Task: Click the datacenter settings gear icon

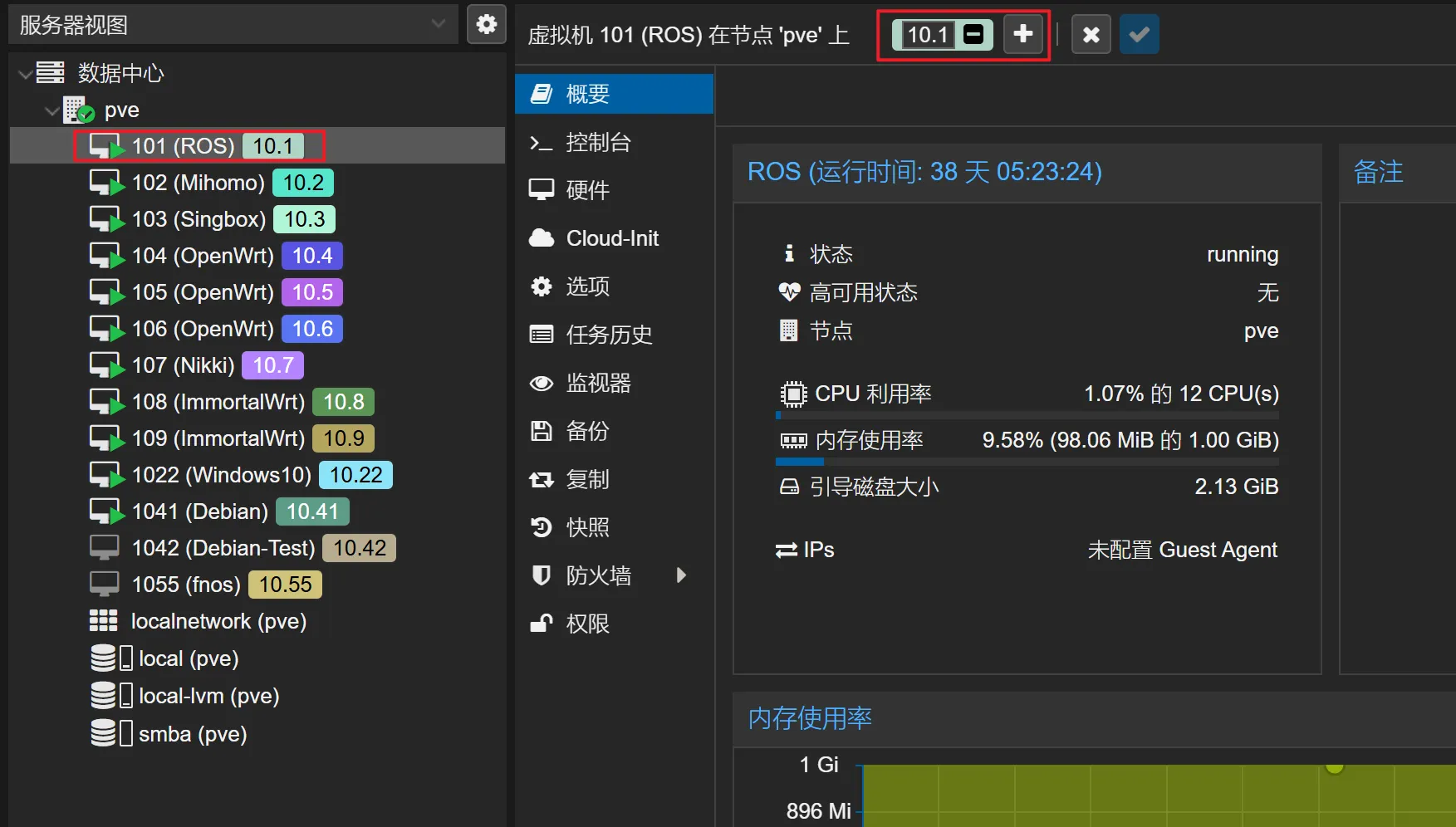Action: [x=486, y=24]
